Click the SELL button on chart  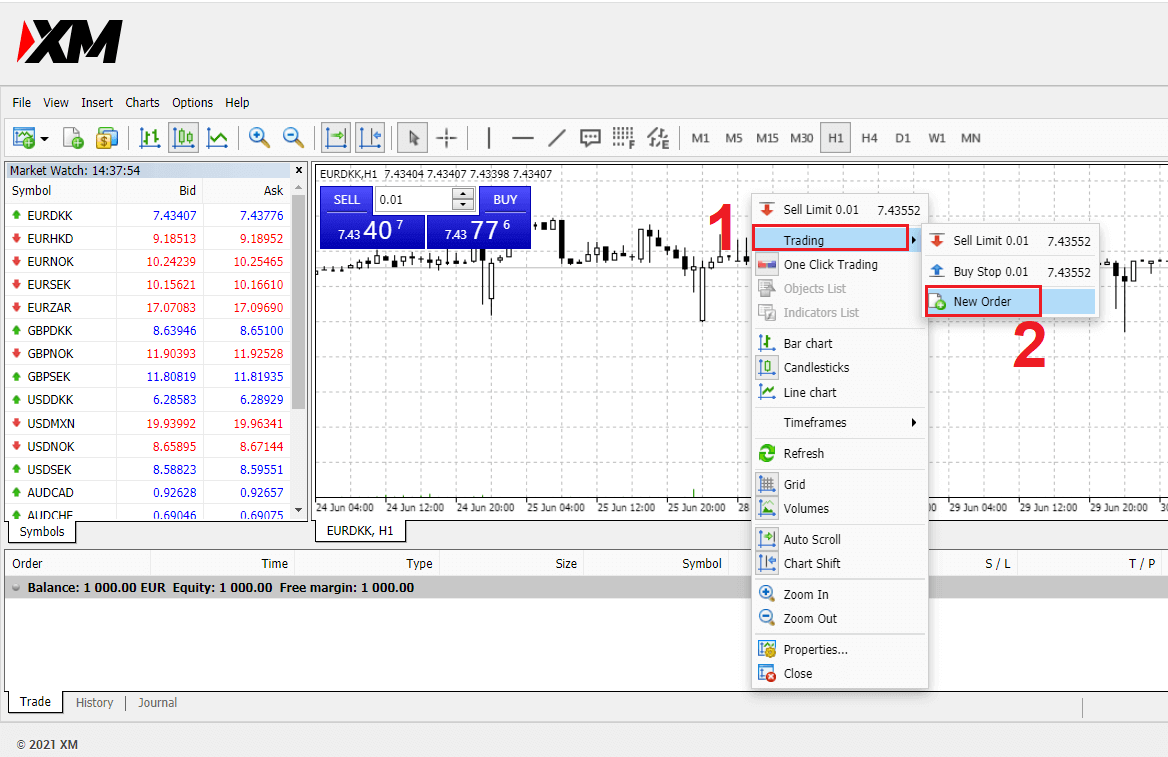click(x=346, y=200)
